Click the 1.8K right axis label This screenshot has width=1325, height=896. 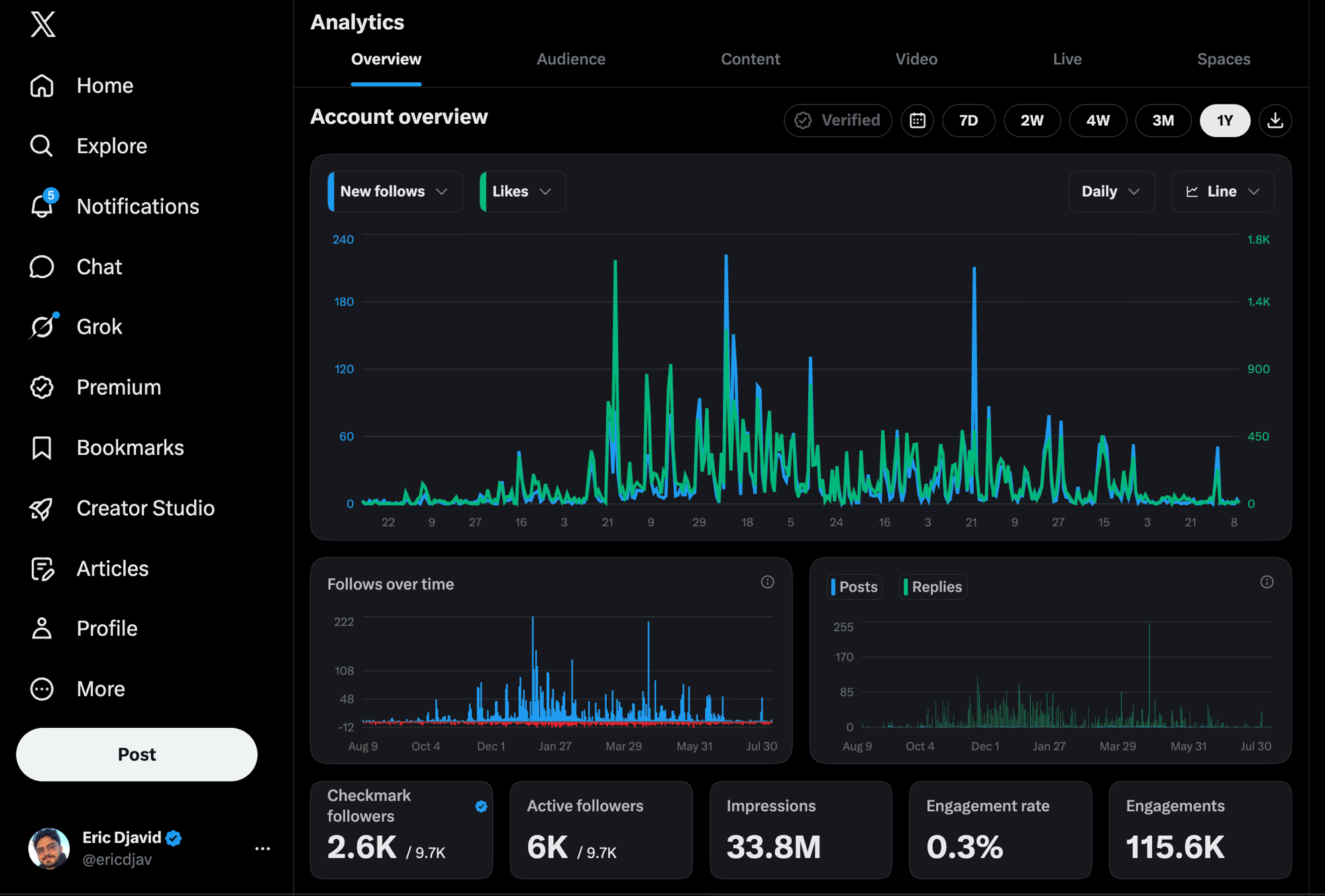click(1259, 239)
